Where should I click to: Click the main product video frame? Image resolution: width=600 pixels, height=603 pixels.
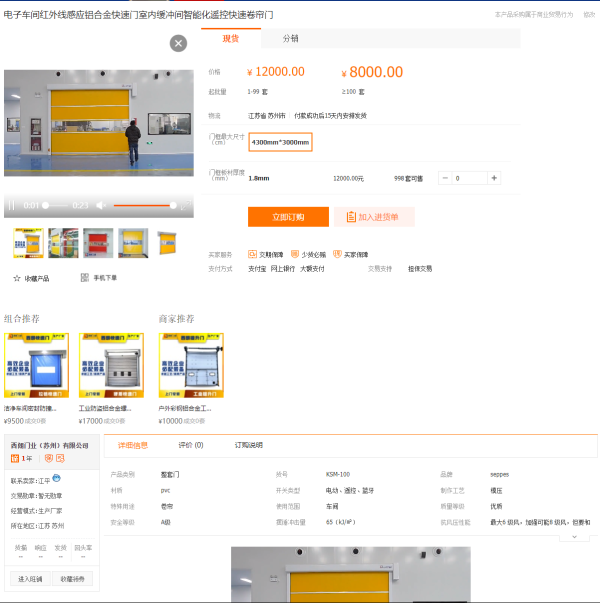coord(99,123)
